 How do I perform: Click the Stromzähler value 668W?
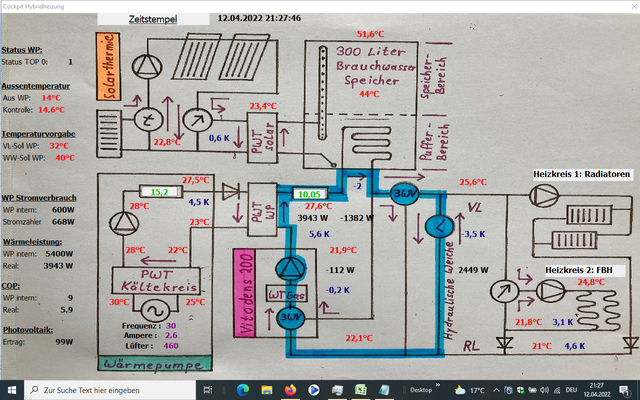pyautogui.click(x=63, y=222)
